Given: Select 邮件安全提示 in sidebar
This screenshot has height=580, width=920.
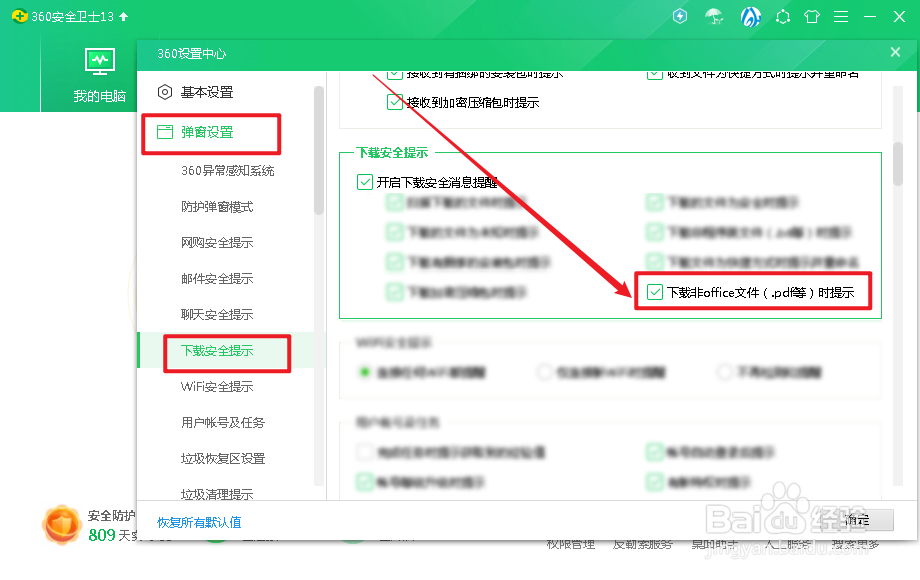Looking at the screenshot, I should click(217, 279).
